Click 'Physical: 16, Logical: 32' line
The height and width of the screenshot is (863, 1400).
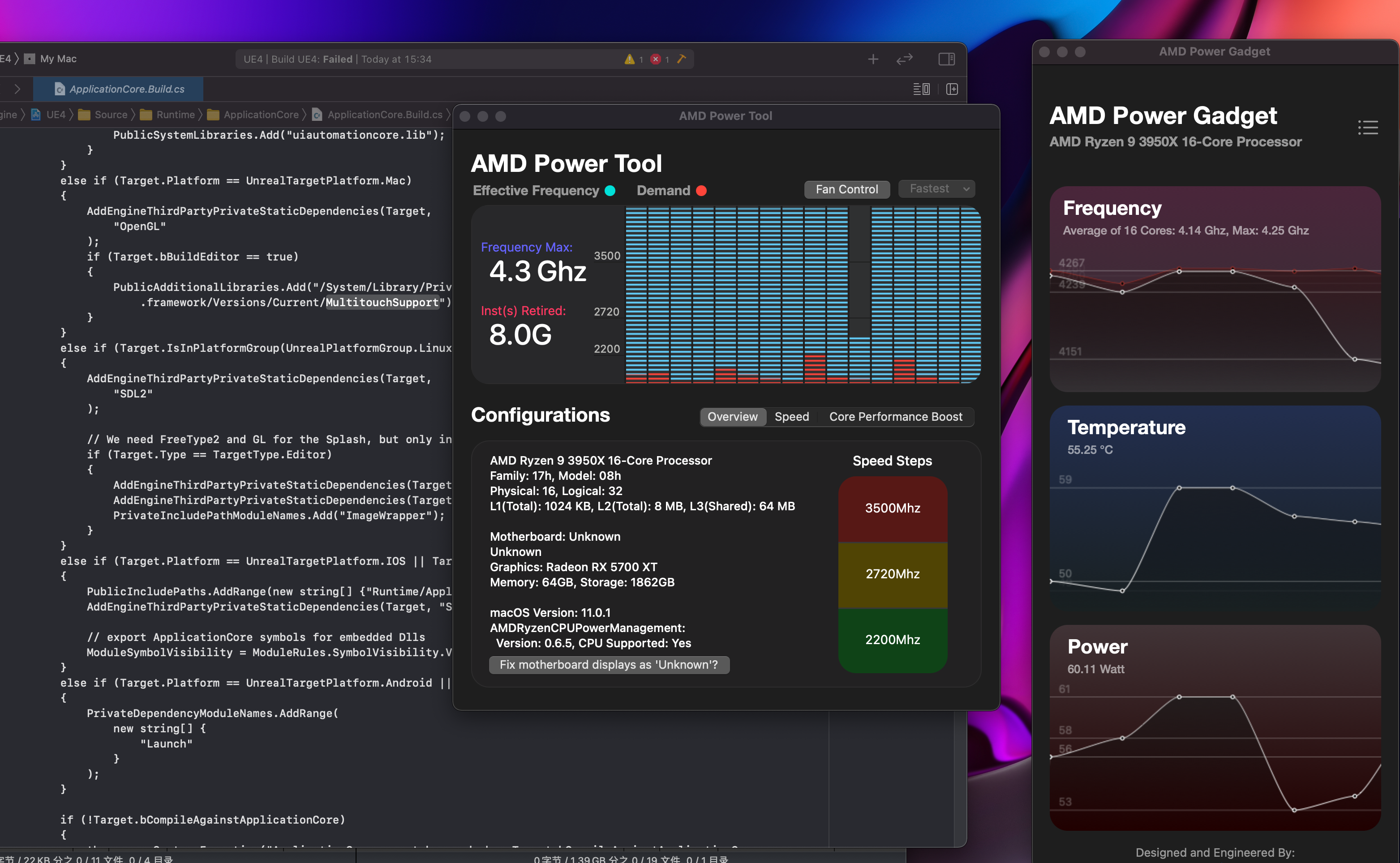[556, 491]
